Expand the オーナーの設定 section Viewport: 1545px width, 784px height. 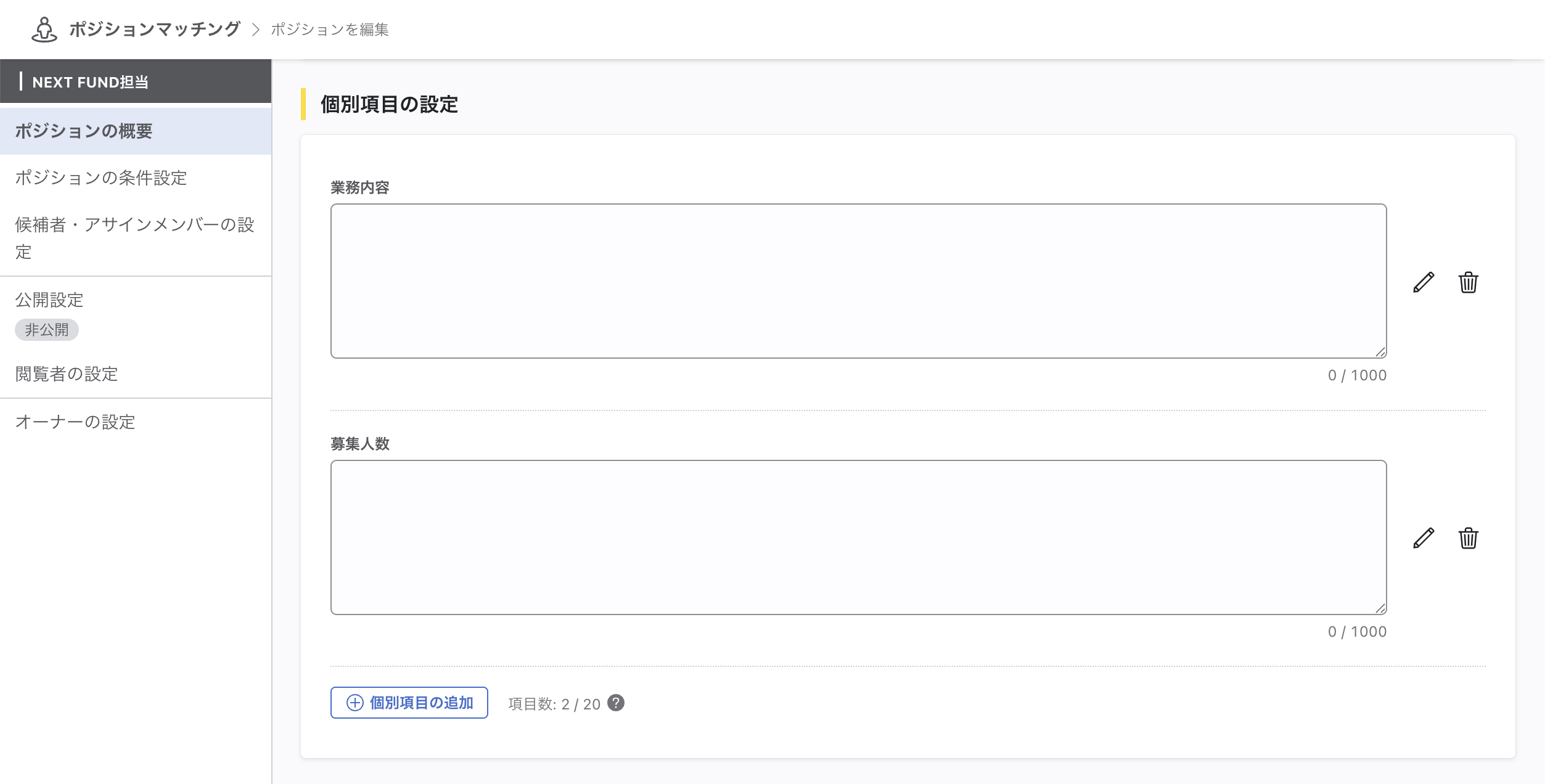tap(75, 423)
